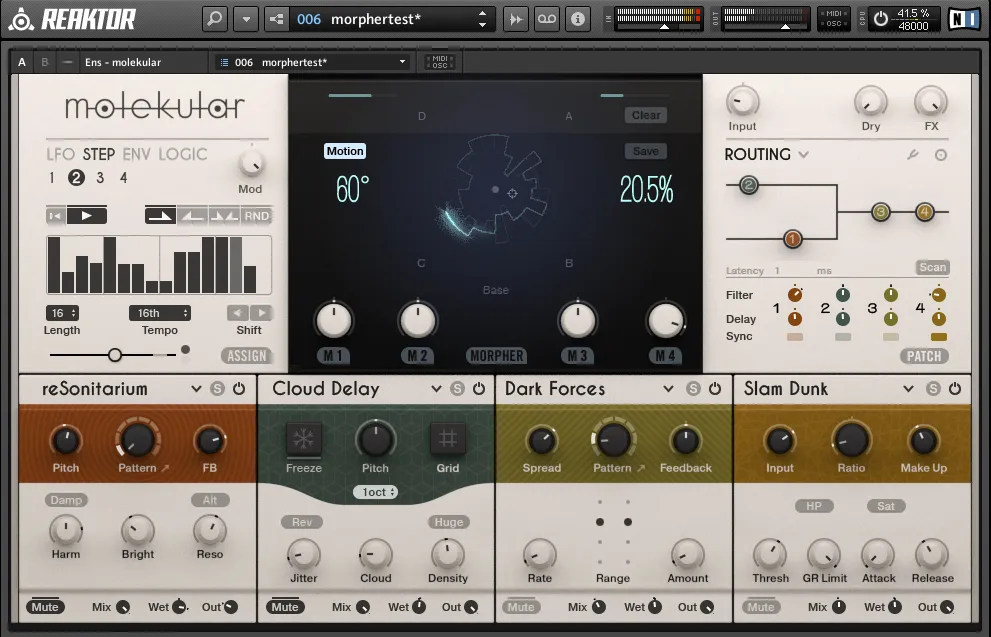The image size is (991, 637).
Task: Click the fast-forward skip button in header
Action: click(x=516, y=19)
